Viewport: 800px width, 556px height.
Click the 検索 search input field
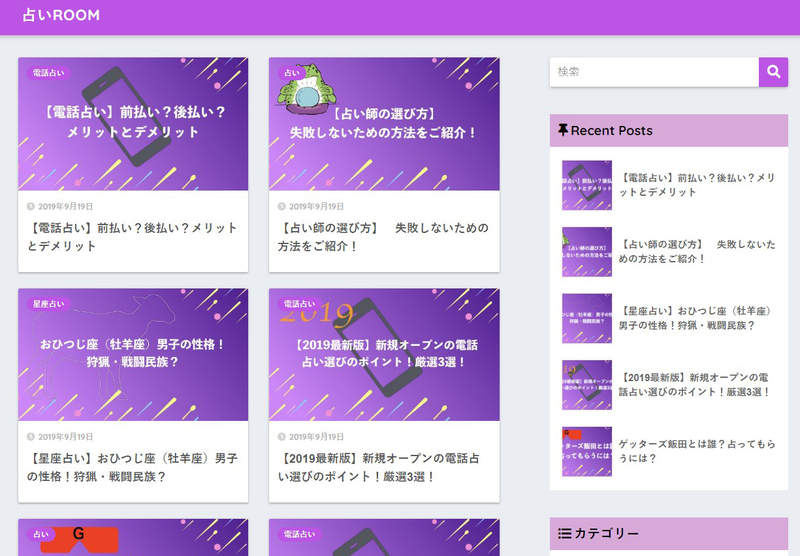[x=654, y=72]
